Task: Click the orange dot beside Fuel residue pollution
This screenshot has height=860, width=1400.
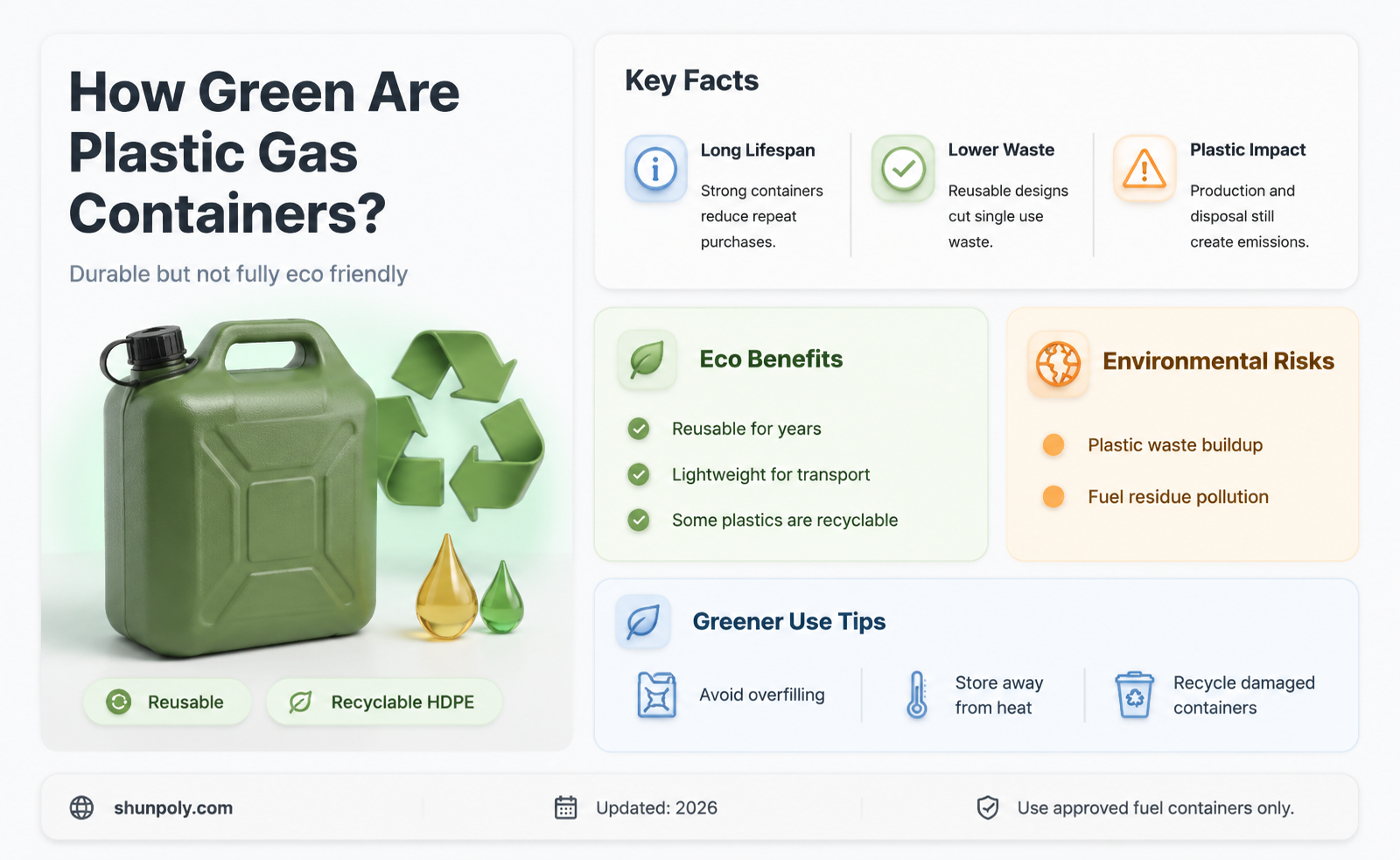Action: tap(1053, 497)
